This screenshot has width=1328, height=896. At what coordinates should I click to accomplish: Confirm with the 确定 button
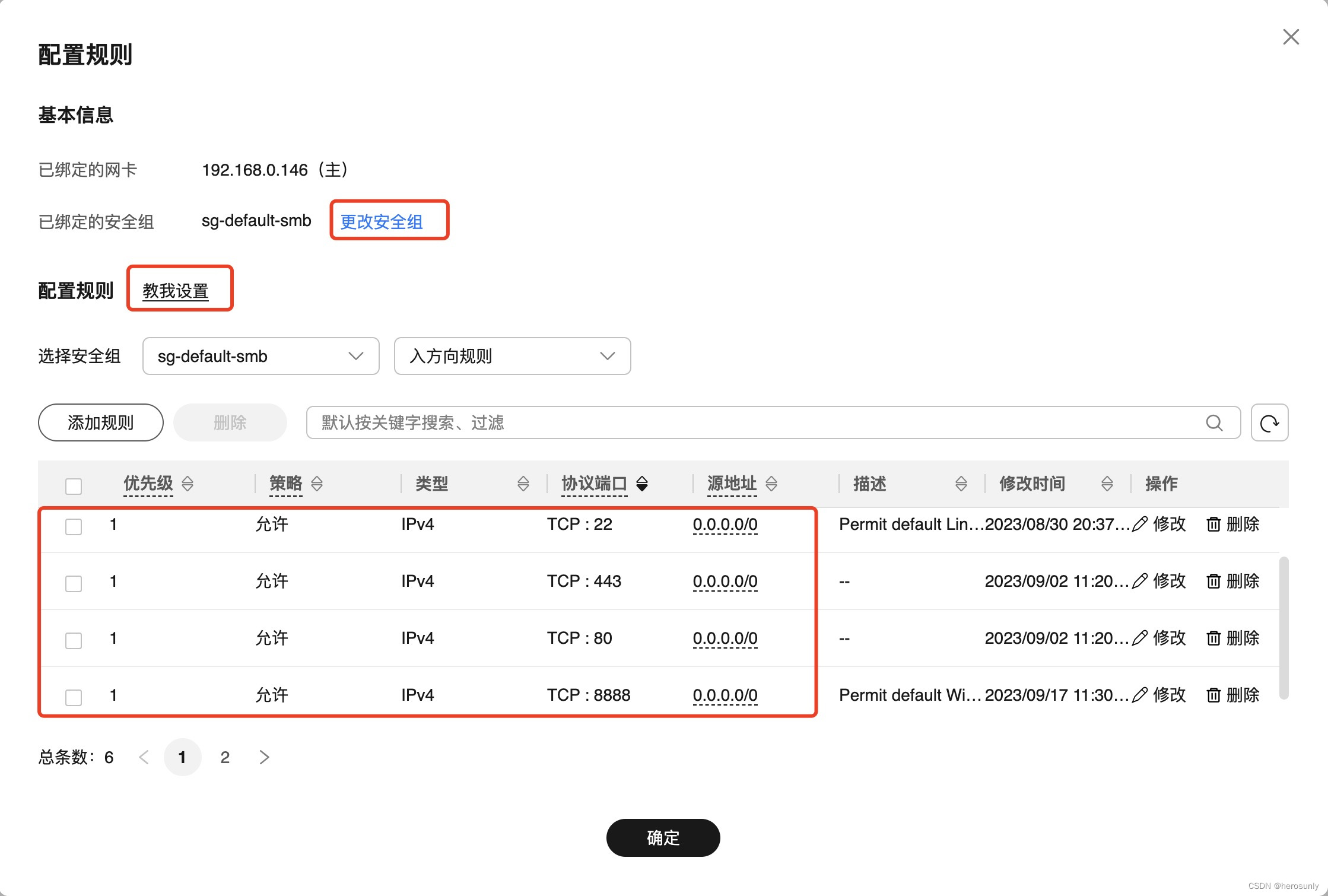[663, 838]
